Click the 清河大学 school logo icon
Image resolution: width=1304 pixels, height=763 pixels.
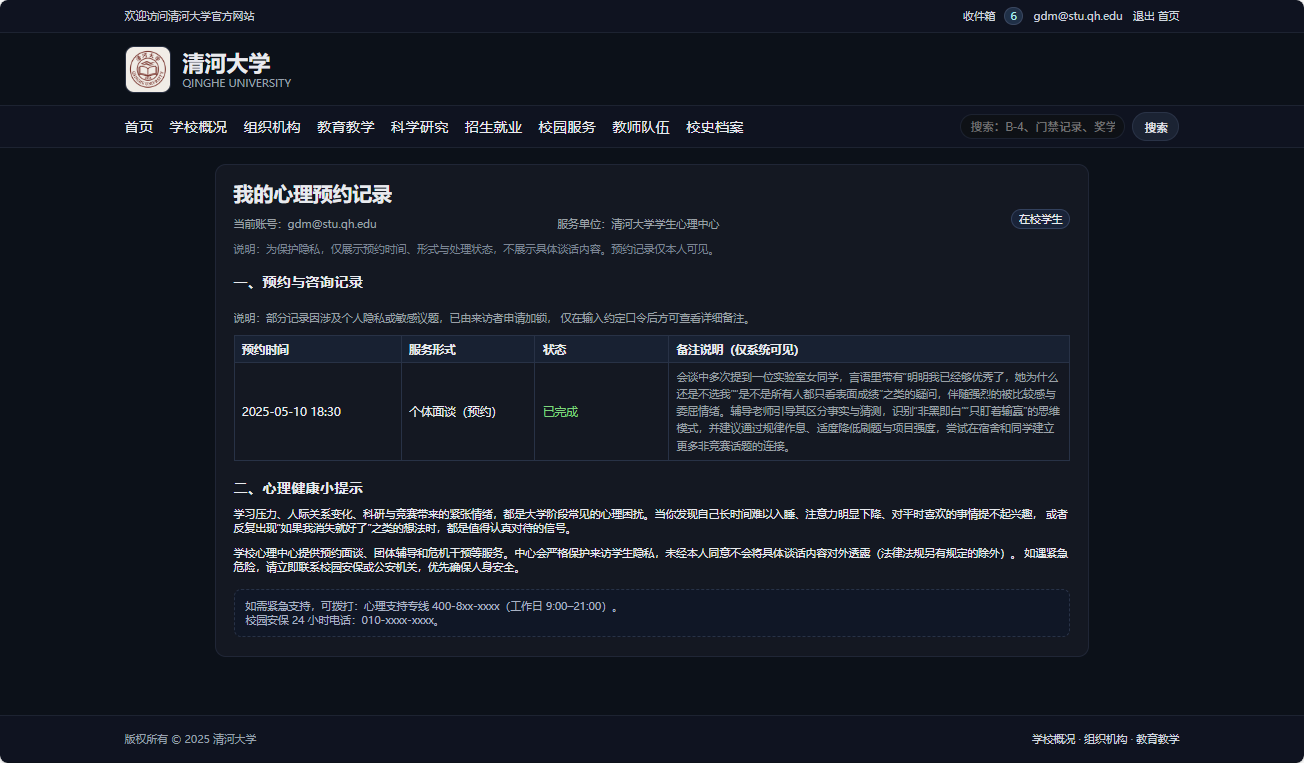pos(148,69)
